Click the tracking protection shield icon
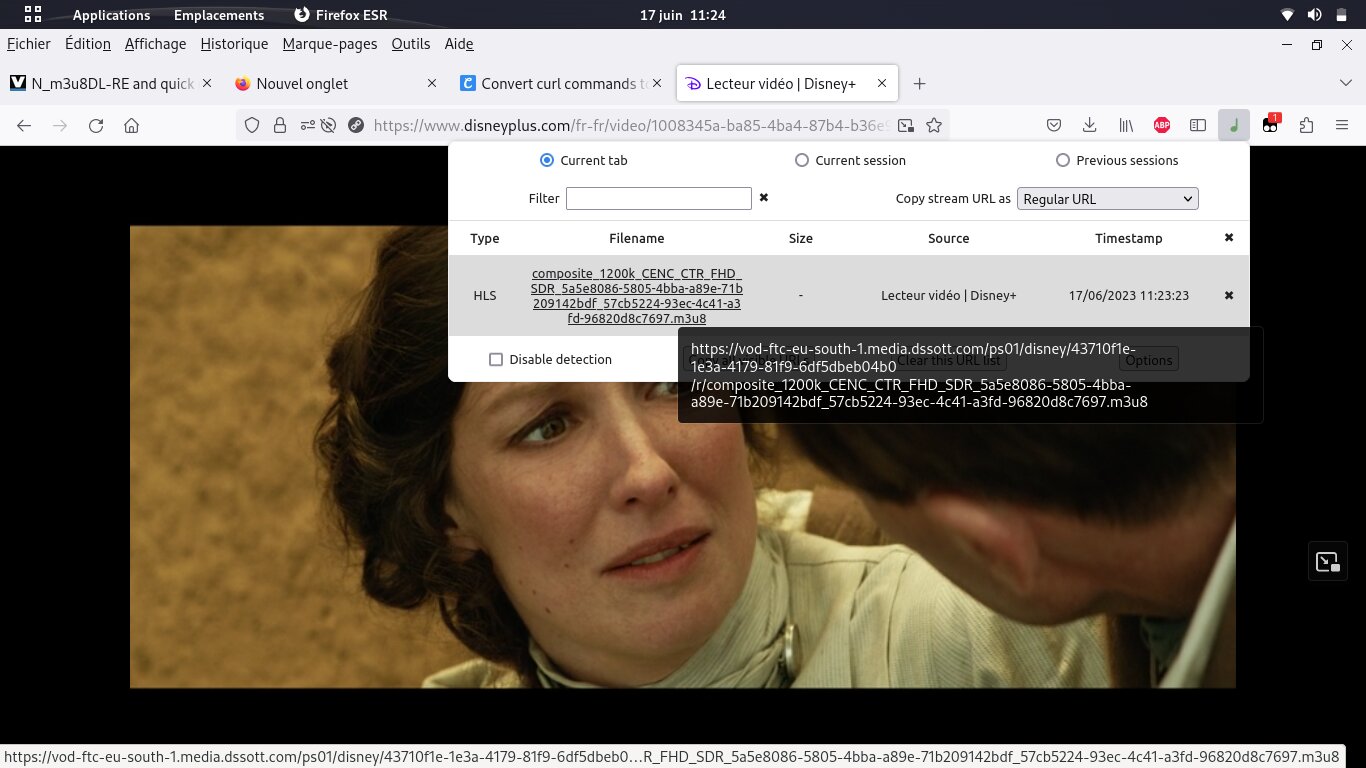 tap(252, 125)
